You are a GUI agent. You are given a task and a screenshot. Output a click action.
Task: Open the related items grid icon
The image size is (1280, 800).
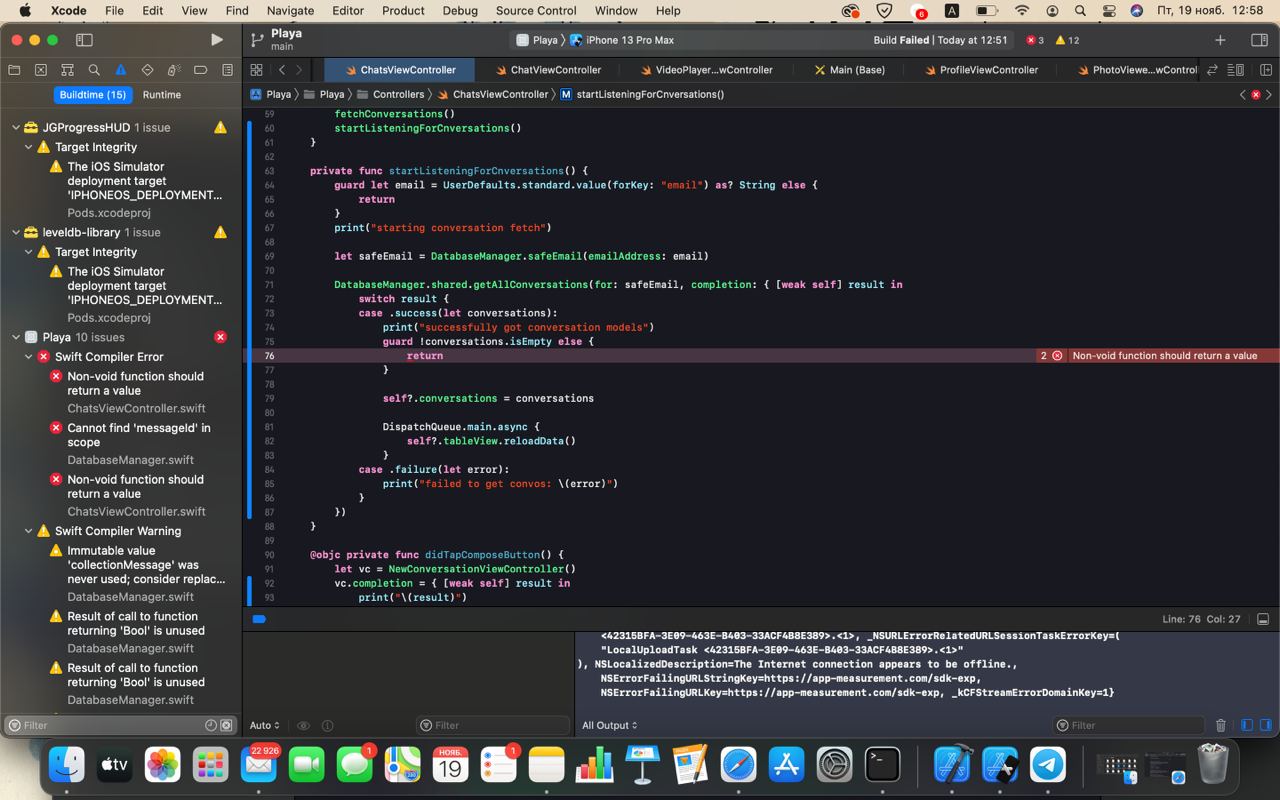tap(256, 70)
